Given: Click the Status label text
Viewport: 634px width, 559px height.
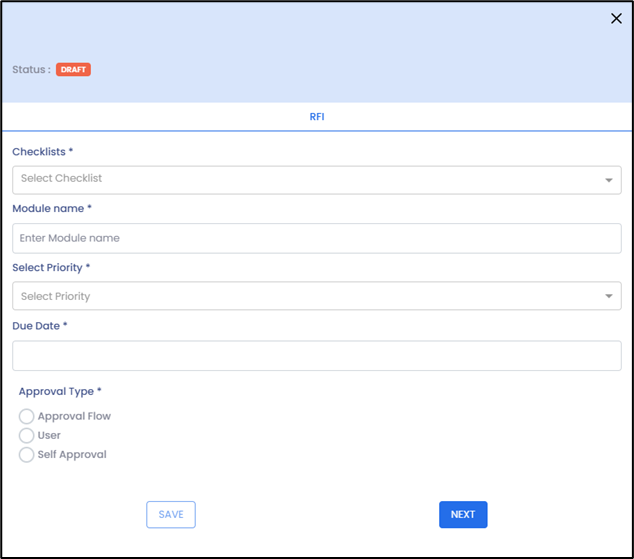Looking at the screenshot, I should [x=31, y=70].
